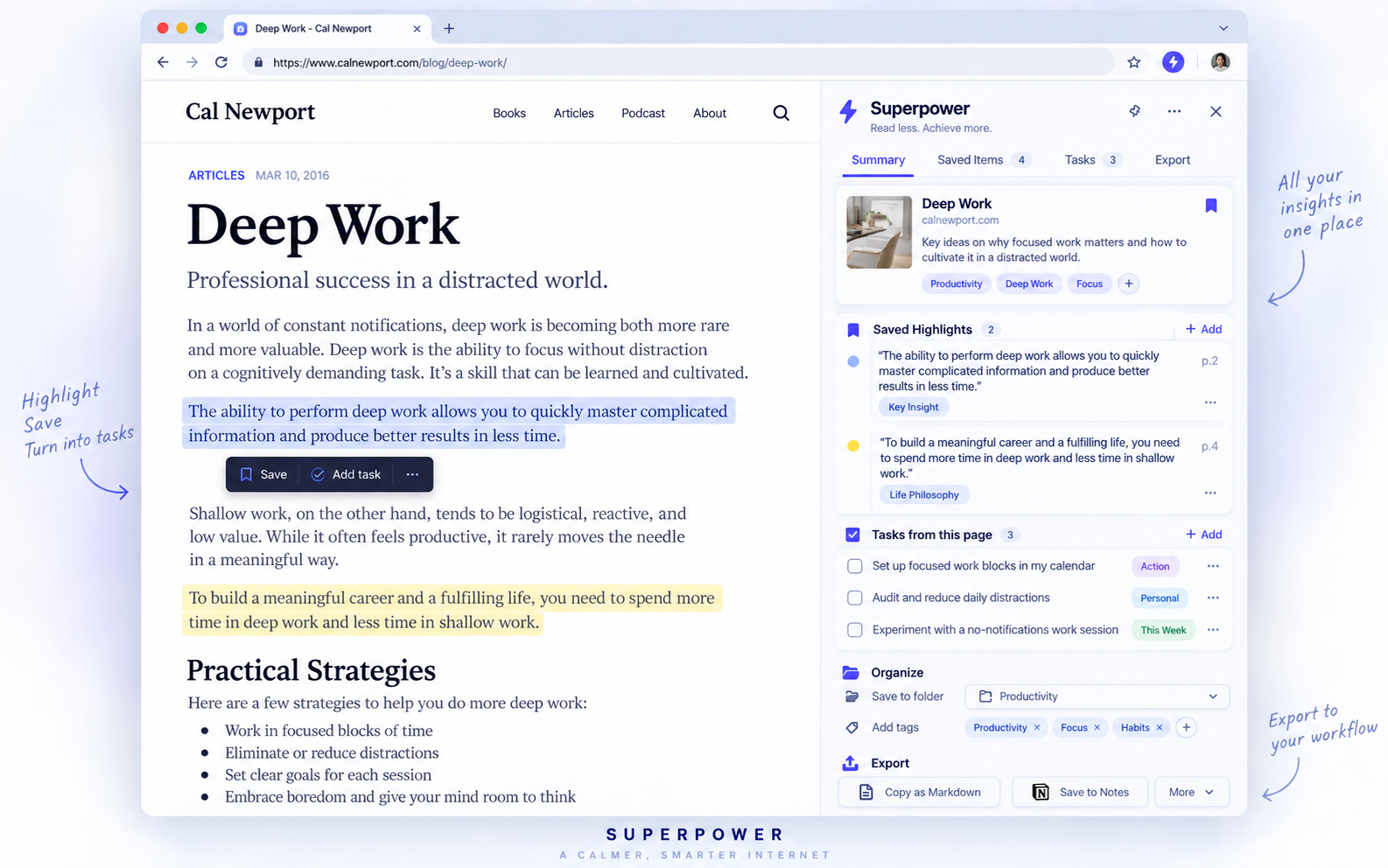Close the Superpower side panel
This screenshot has width=1388, height=868.
[x=1216, y=111]
